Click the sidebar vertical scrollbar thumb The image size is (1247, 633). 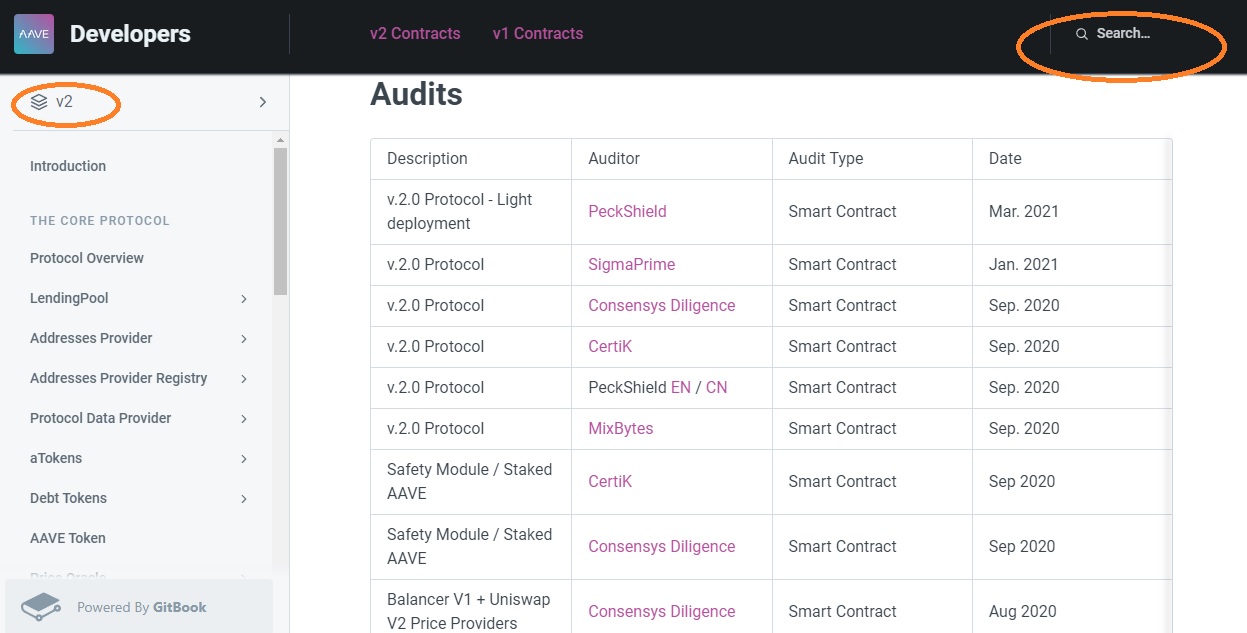coord(280,220)
